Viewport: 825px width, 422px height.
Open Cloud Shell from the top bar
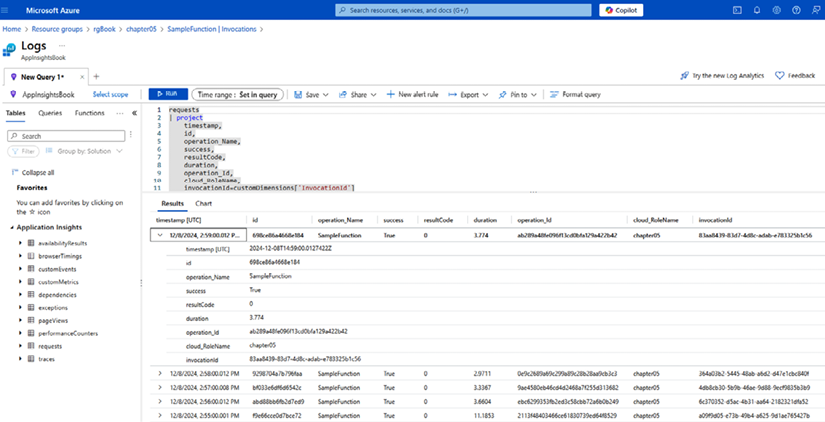[x=738, y=10]
